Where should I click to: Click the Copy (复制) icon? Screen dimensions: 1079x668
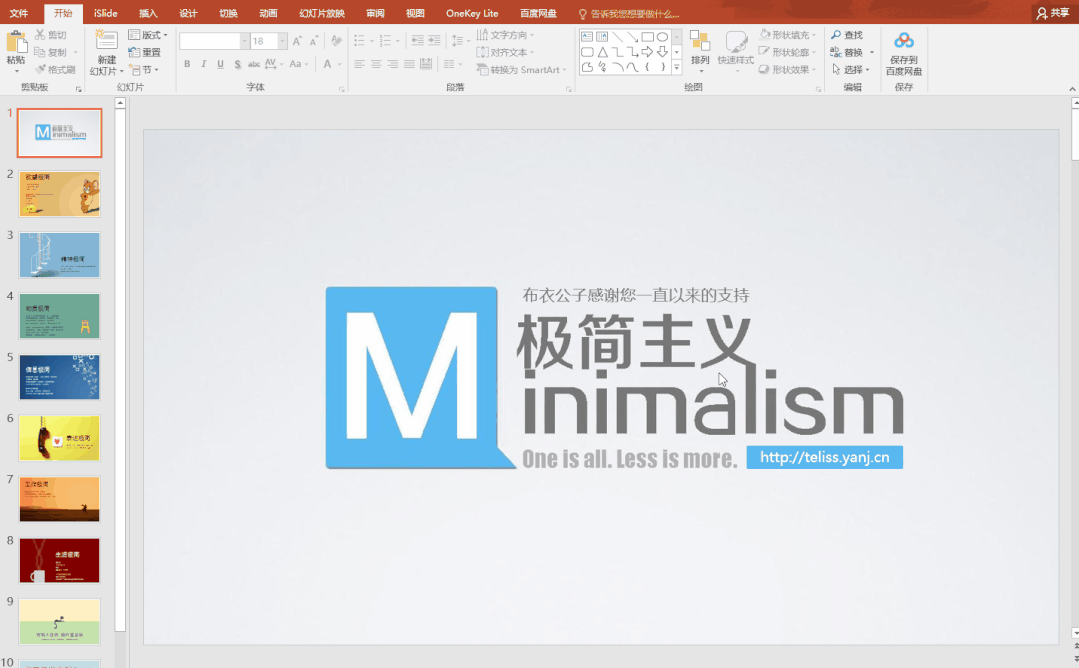(40, 52)
